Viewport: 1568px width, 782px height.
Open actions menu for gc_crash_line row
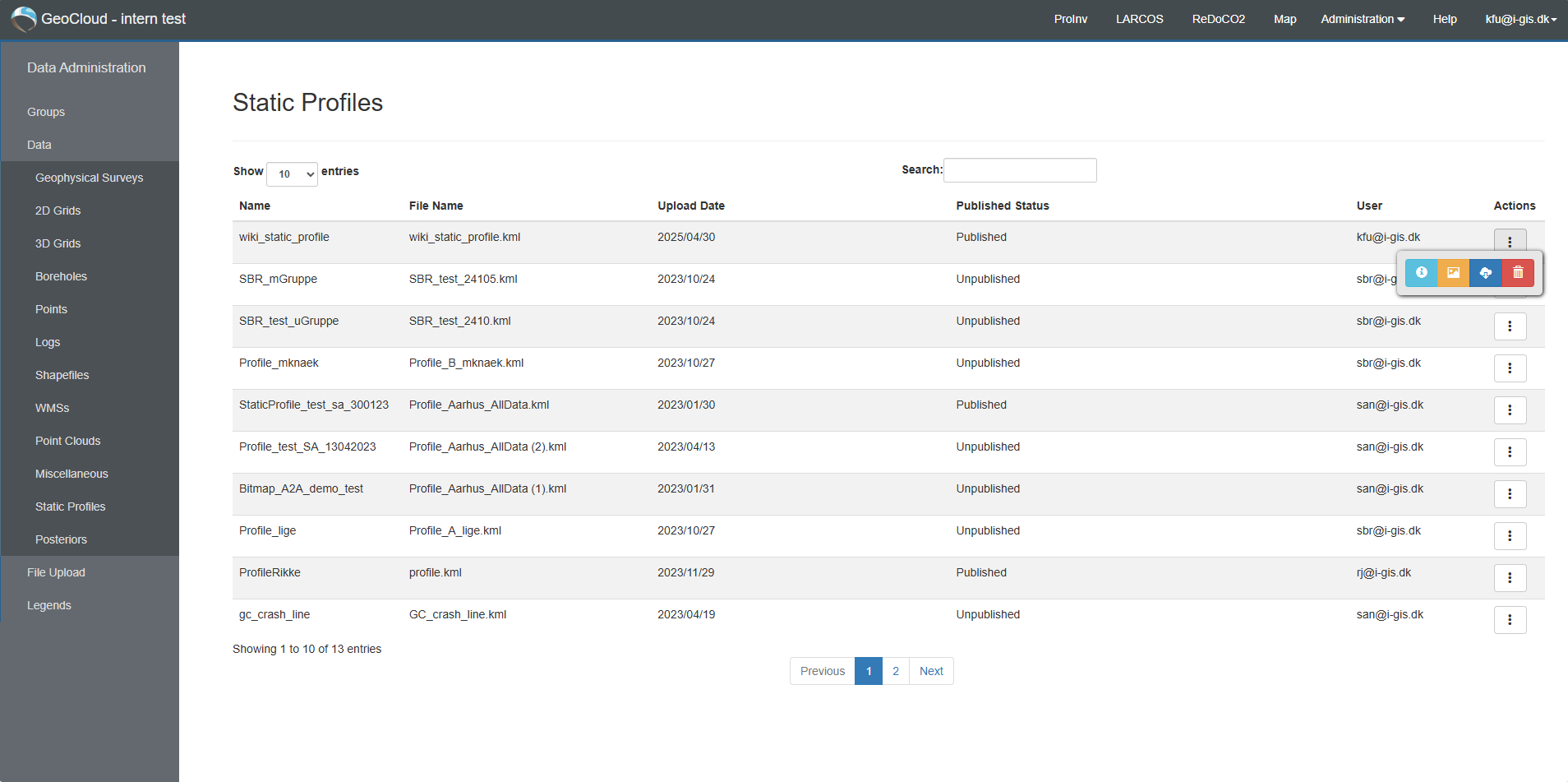(x=1510, y=620)
